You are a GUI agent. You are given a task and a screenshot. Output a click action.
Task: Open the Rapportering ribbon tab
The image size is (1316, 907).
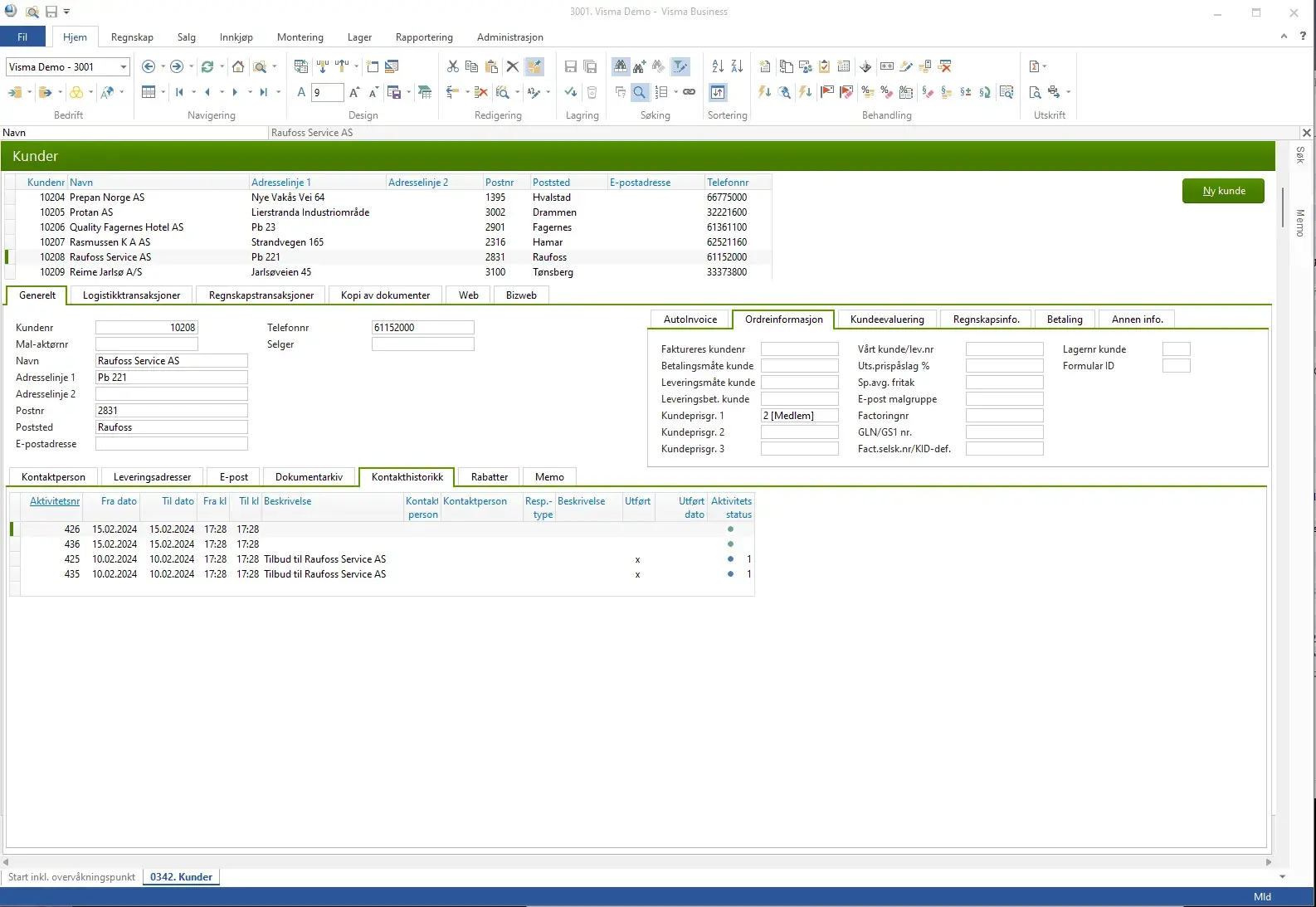coord(424,37)
